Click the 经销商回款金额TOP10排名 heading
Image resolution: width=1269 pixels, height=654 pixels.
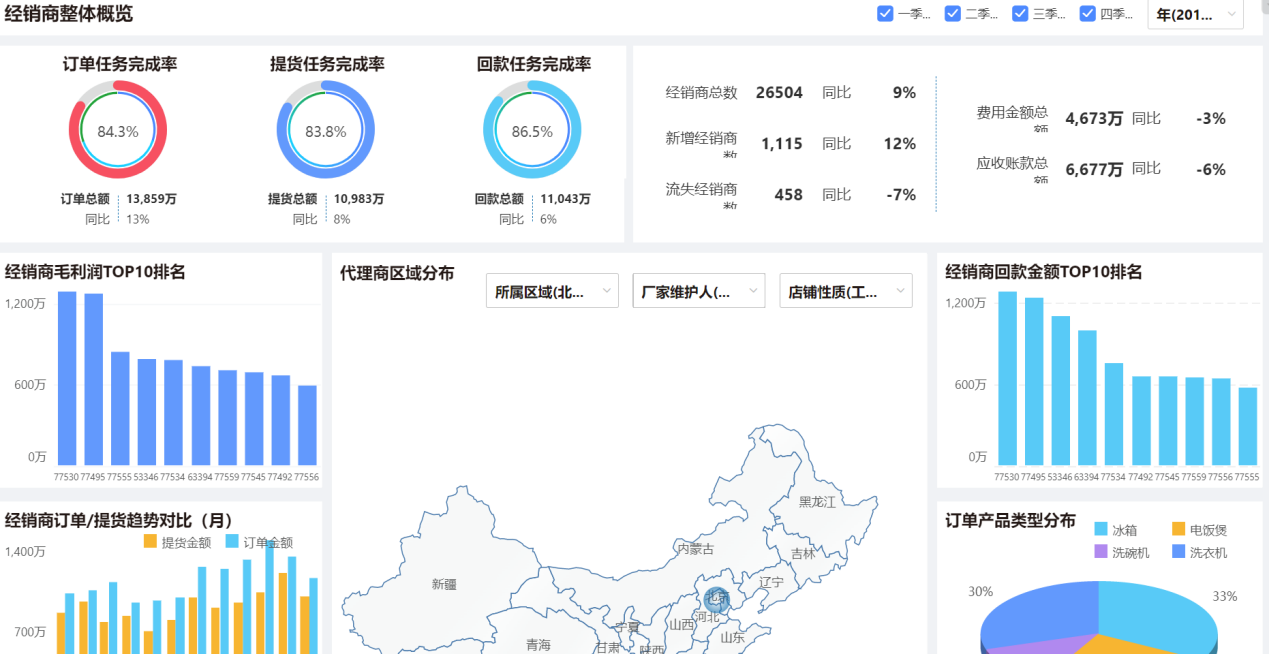[1043, 272]
